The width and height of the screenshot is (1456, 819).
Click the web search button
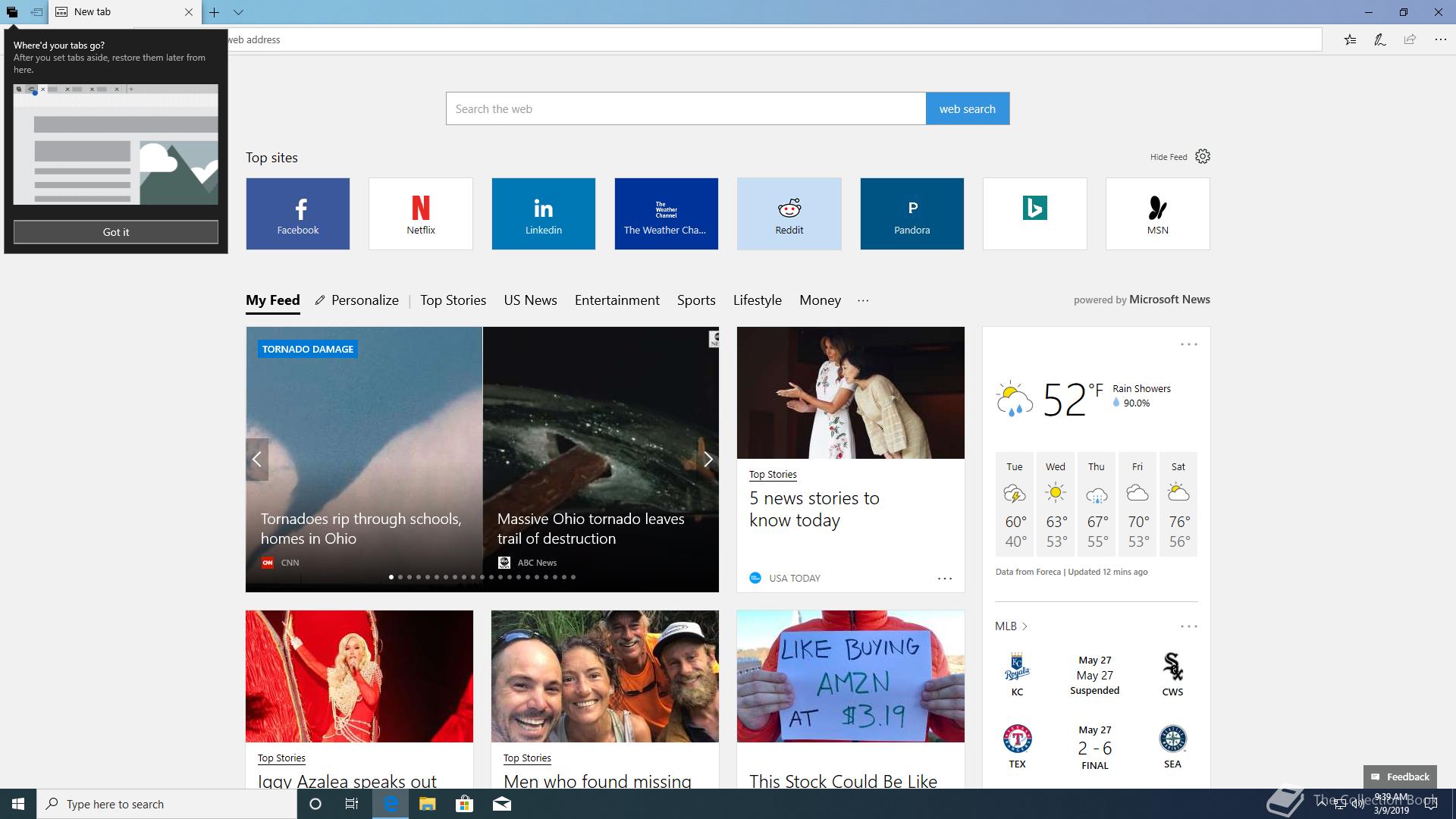(x=968, y=108)
